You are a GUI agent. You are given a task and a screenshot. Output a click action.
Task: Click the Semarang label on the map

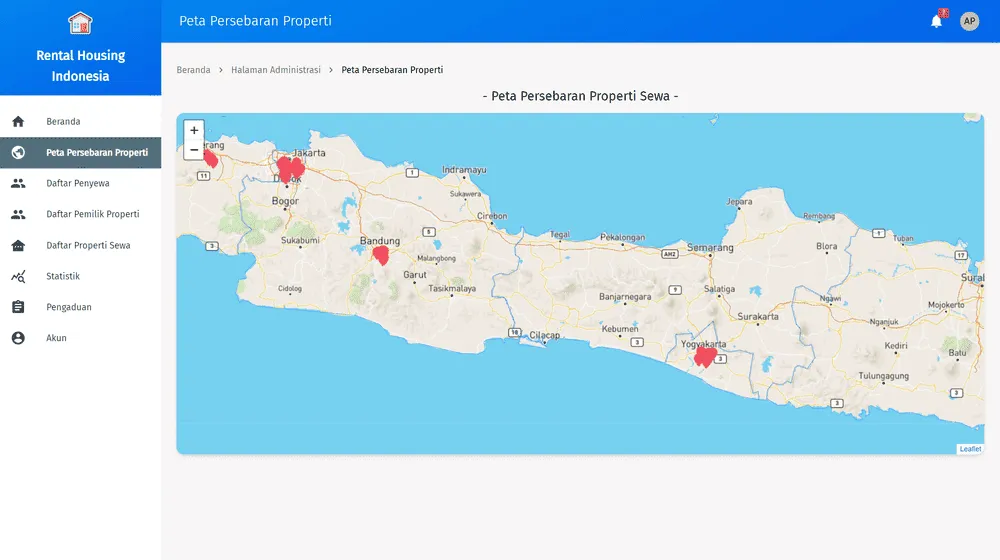[710, 247]
